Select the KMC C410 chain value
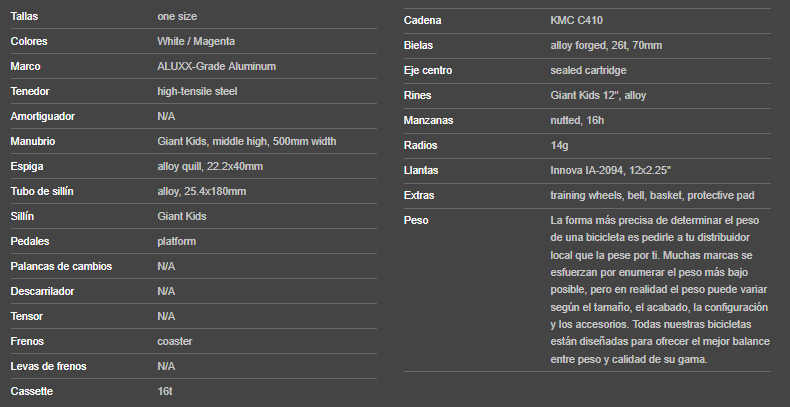790x407 pixels. pos(576,21)
